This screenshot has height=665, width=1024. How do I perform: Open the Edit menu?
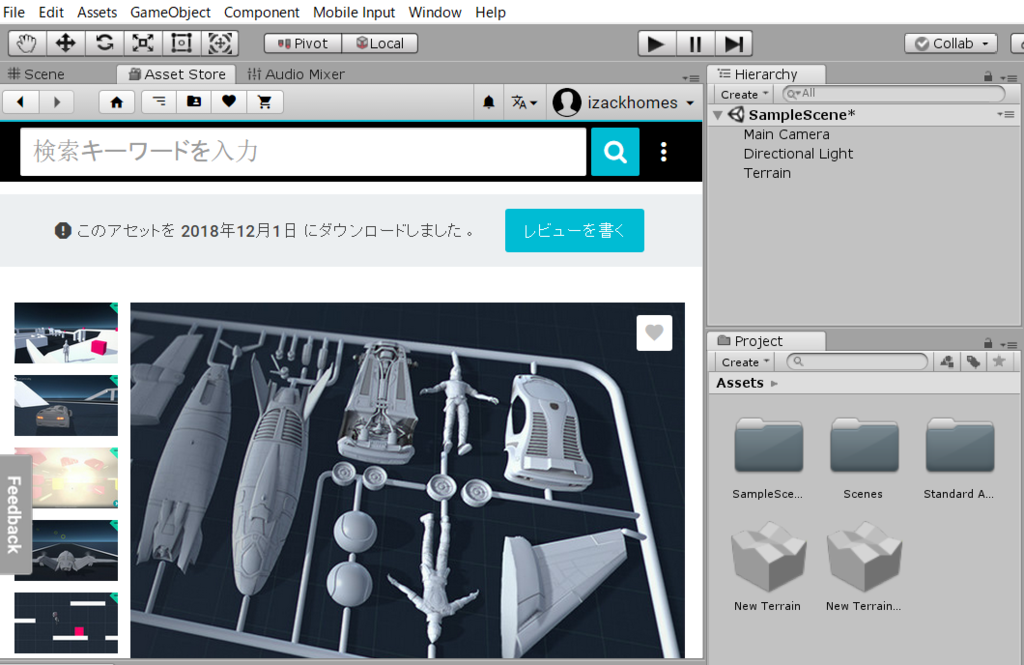51,12
